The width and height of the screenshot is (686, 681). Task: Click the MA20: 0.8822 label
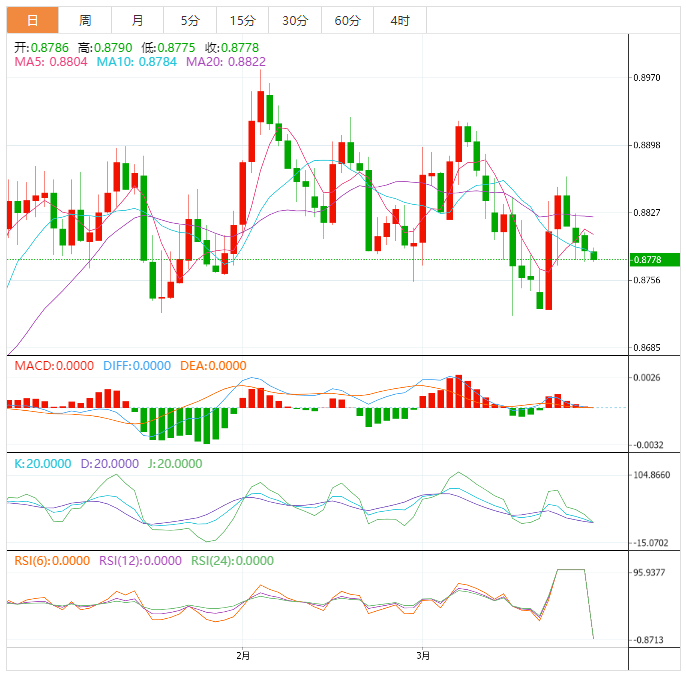226,62
